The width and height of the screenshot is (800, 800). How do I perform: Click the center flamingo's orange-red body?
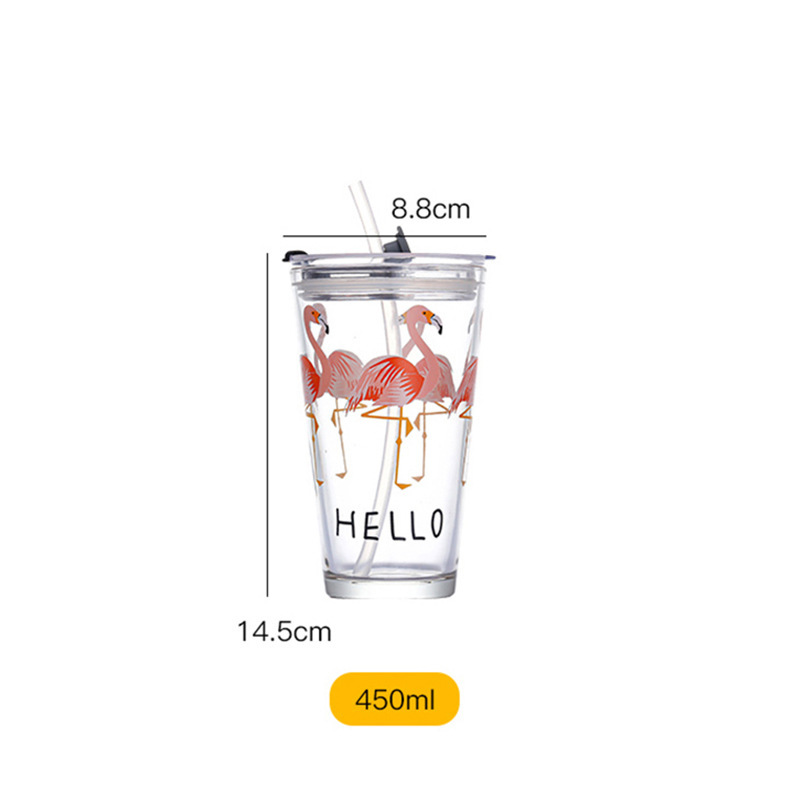pos(389,381)
